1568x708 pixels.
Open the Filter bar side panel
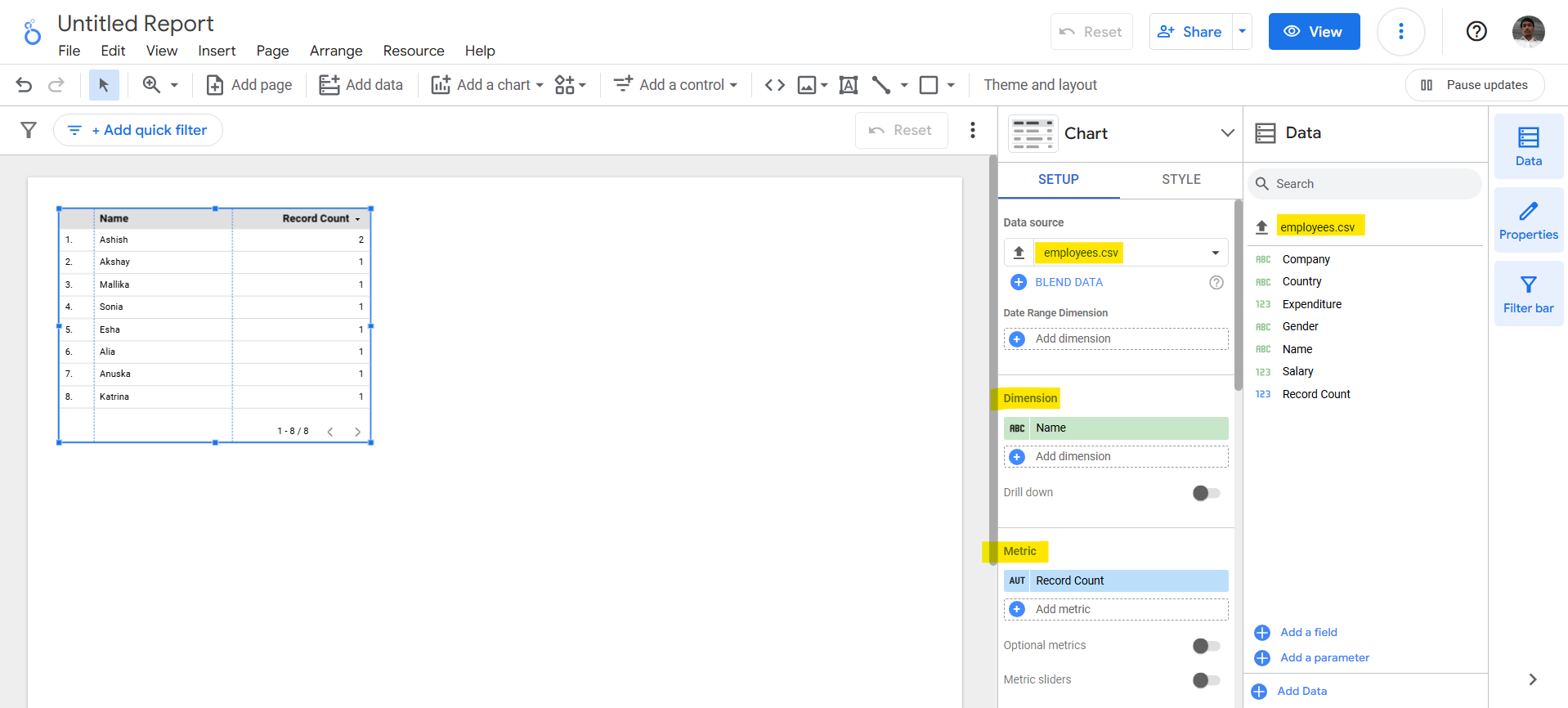click(1528, 294)
